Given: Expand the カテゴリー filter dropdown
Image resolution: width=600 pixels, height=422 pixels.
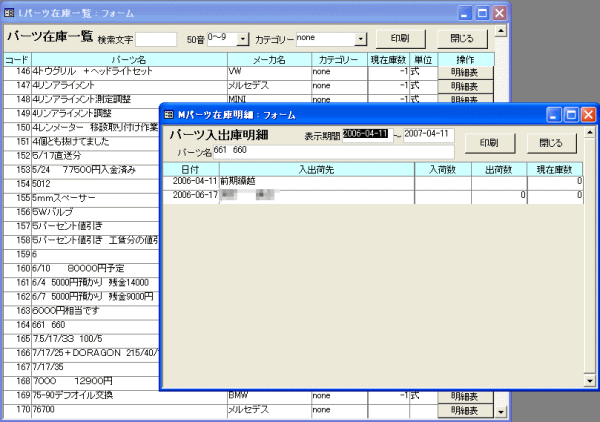Looking at the screenshot, I should [x=353, y=38].
